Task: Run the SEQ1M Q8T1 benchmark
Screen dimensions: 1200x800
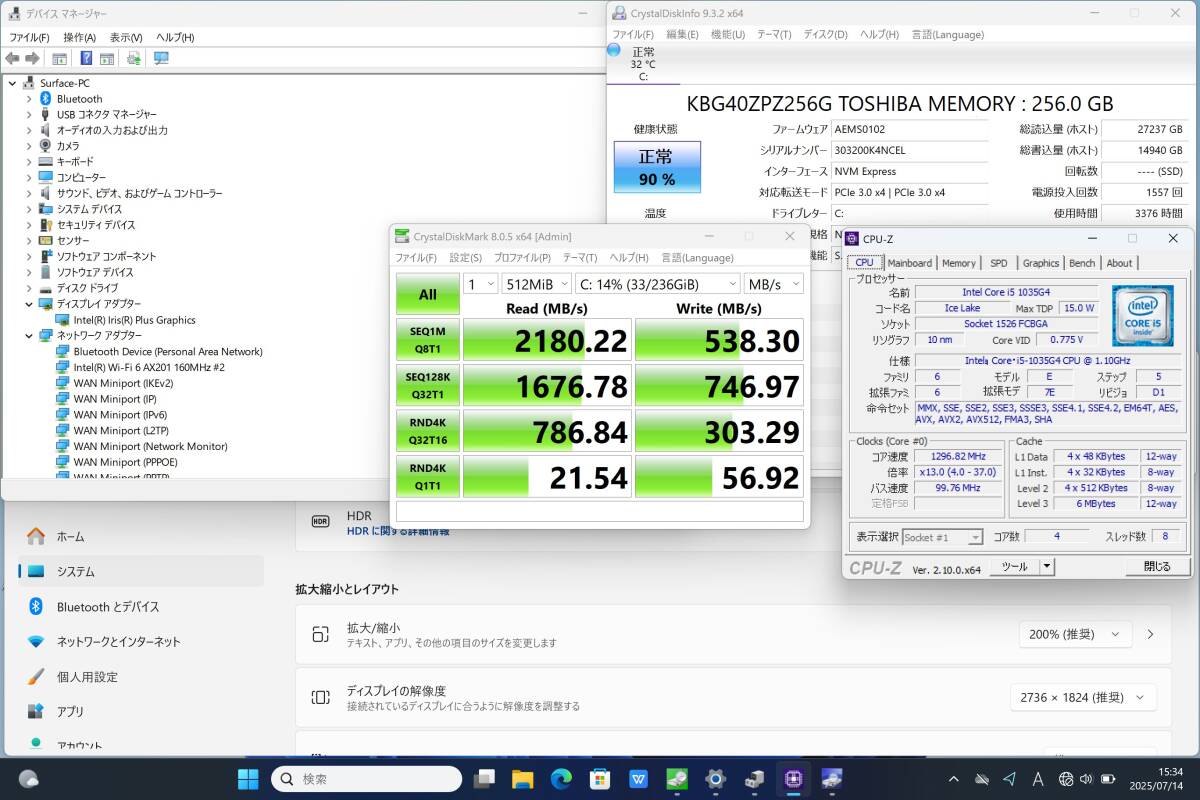Action: [427, 340]
